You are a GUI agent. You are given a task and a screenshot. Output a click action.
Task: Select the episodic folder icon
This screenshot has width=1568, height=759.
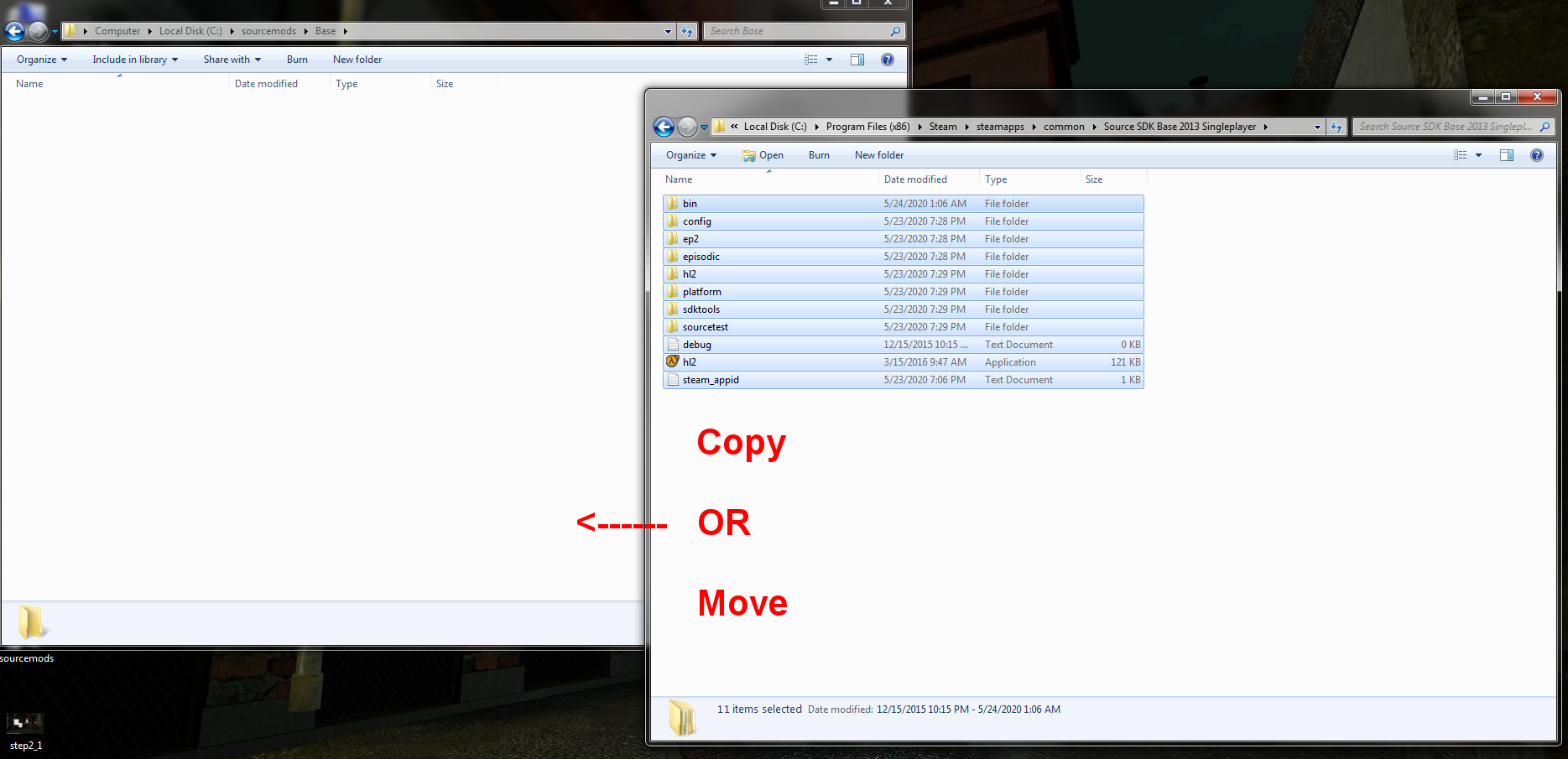click(673, 257)
